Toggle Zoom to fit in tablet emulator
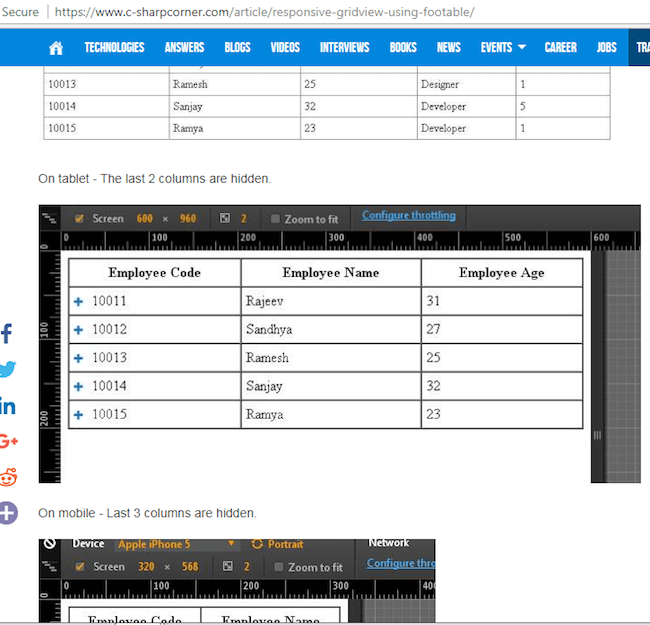The width and height of the screenshot is (650, 625). click(x=275, y=219)
